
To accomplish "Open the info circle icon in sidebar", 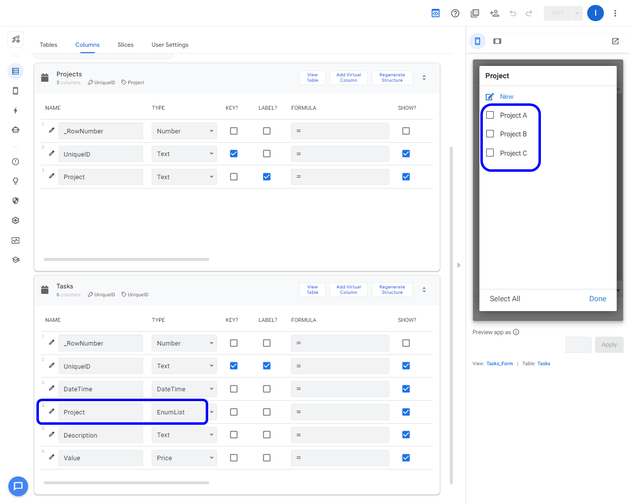I will point(16,162).
